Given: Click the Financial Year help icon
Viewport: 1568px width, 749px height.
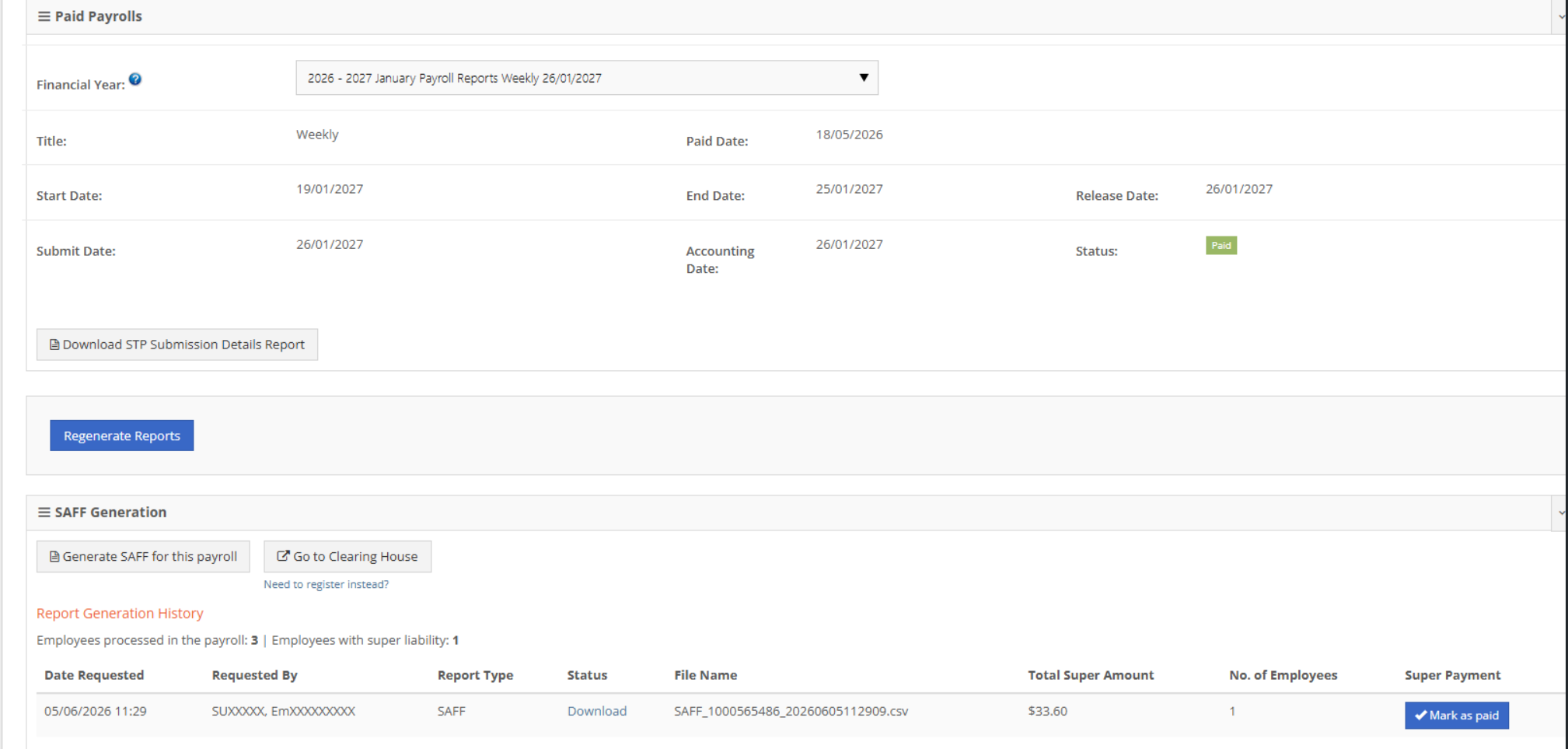Looking at the screenshot, I should 135,79.
